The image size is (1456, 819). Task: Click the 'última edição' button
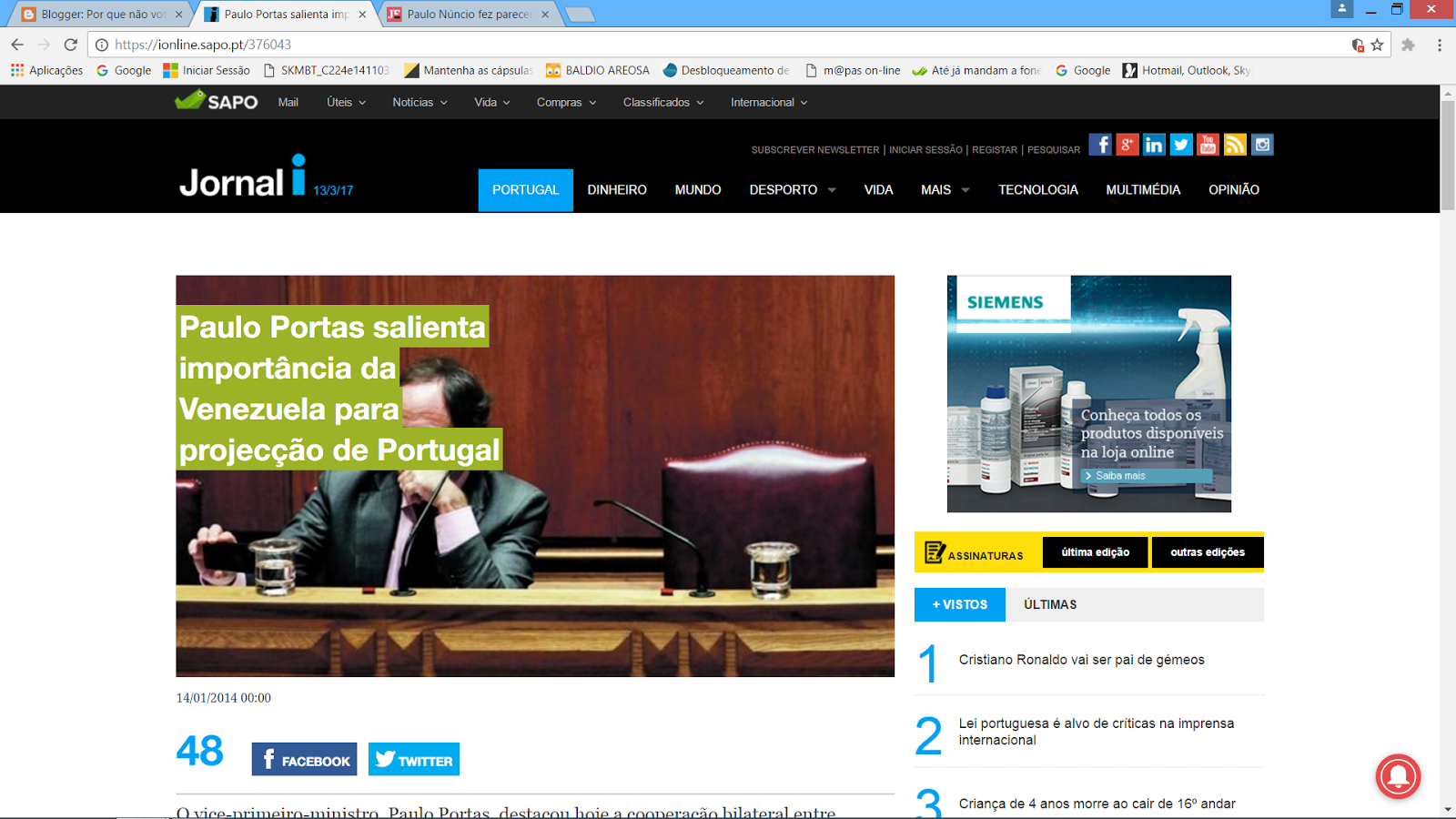coord(1096,552)
